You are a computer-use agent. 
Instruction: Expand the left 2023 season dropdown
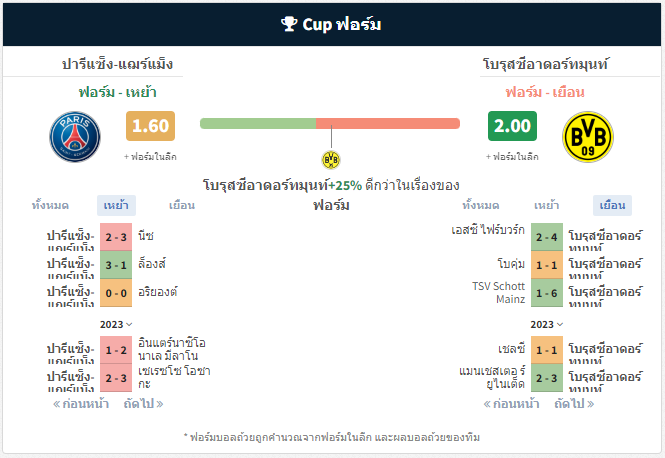point(116,324)
